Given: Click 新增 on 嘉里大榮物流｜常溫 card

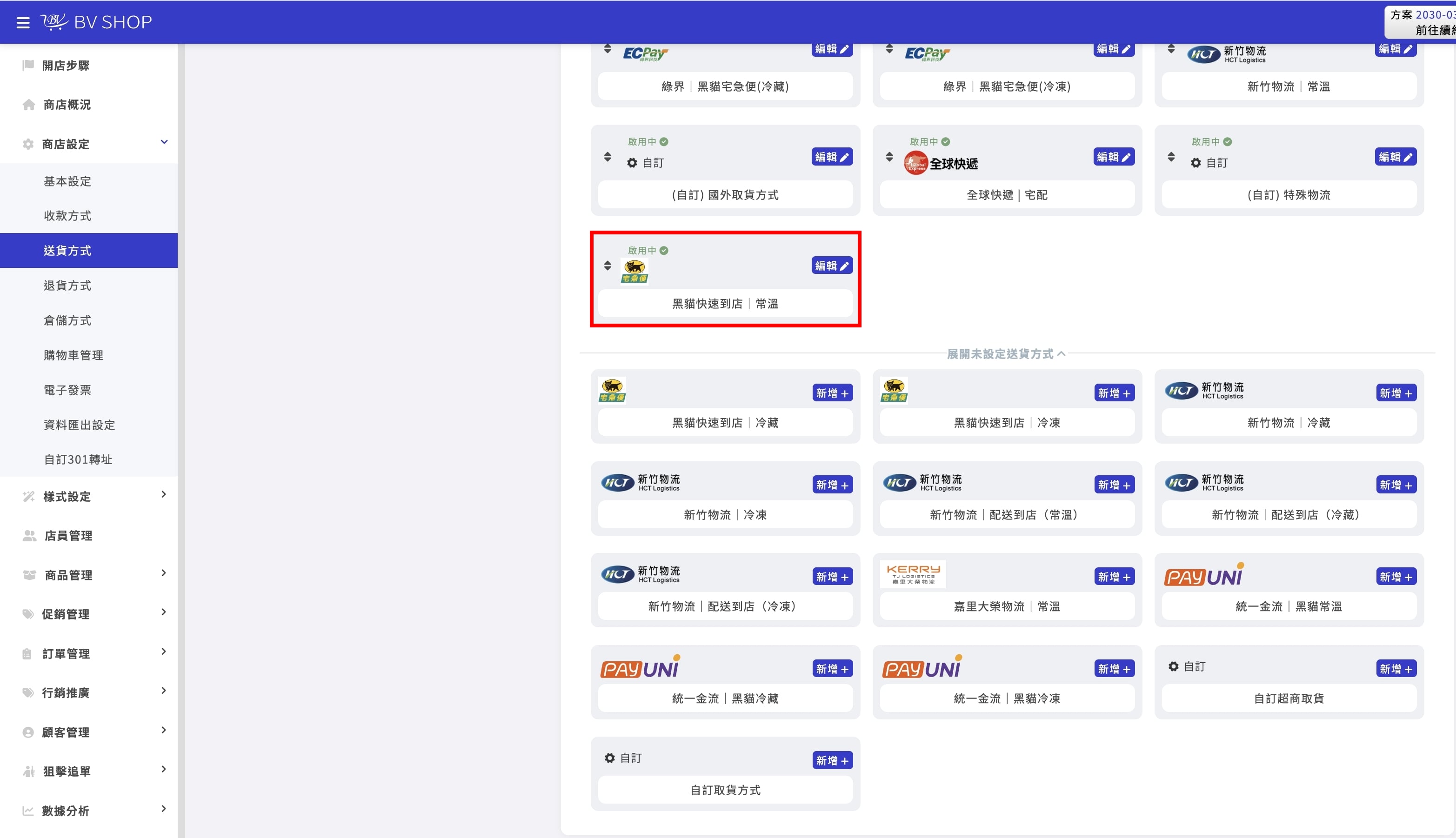Looking at the screenshot, I should point(1114,577).
